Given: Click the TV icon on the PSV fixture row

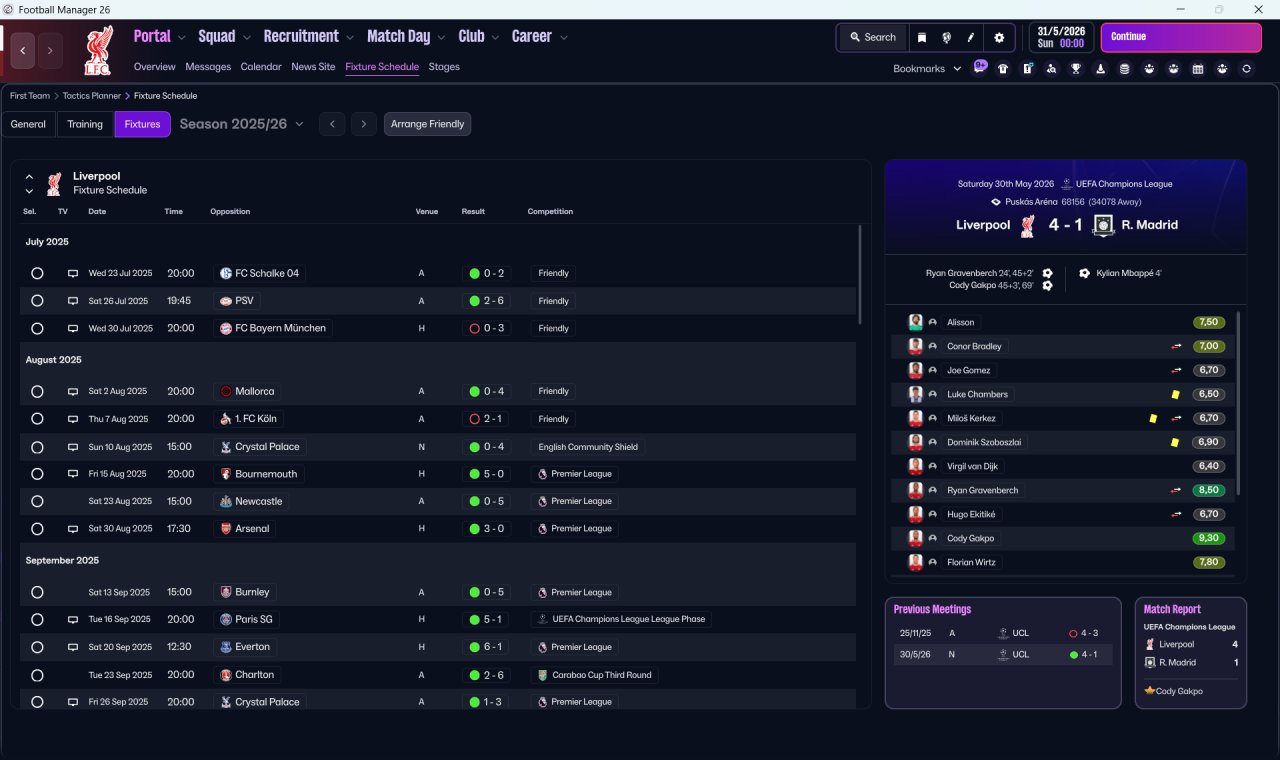Looking at the screenshot, I should point(73,301).
